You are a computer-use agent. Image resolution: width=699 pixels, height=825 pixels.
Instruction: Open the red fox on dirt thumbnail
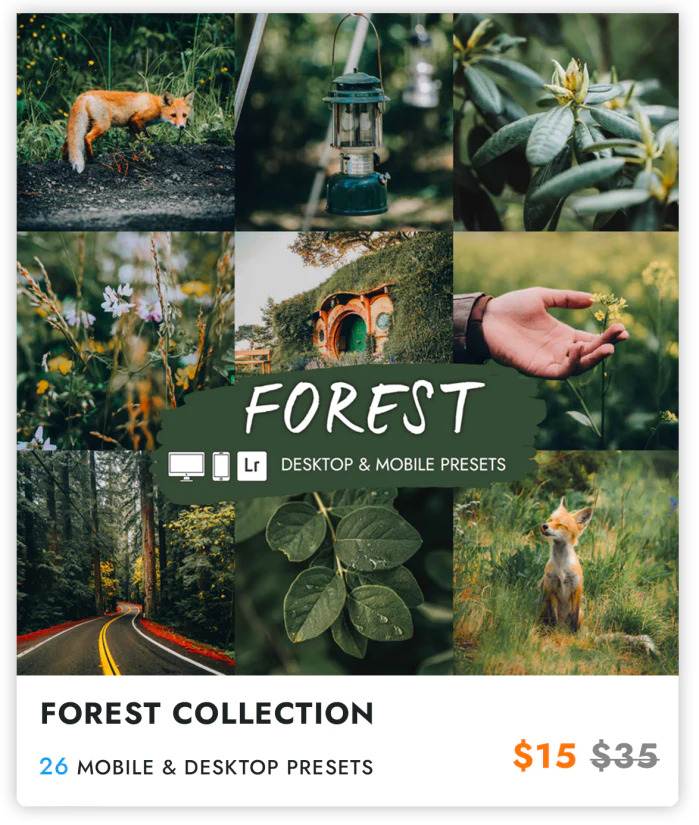click(x=126, y=122)
